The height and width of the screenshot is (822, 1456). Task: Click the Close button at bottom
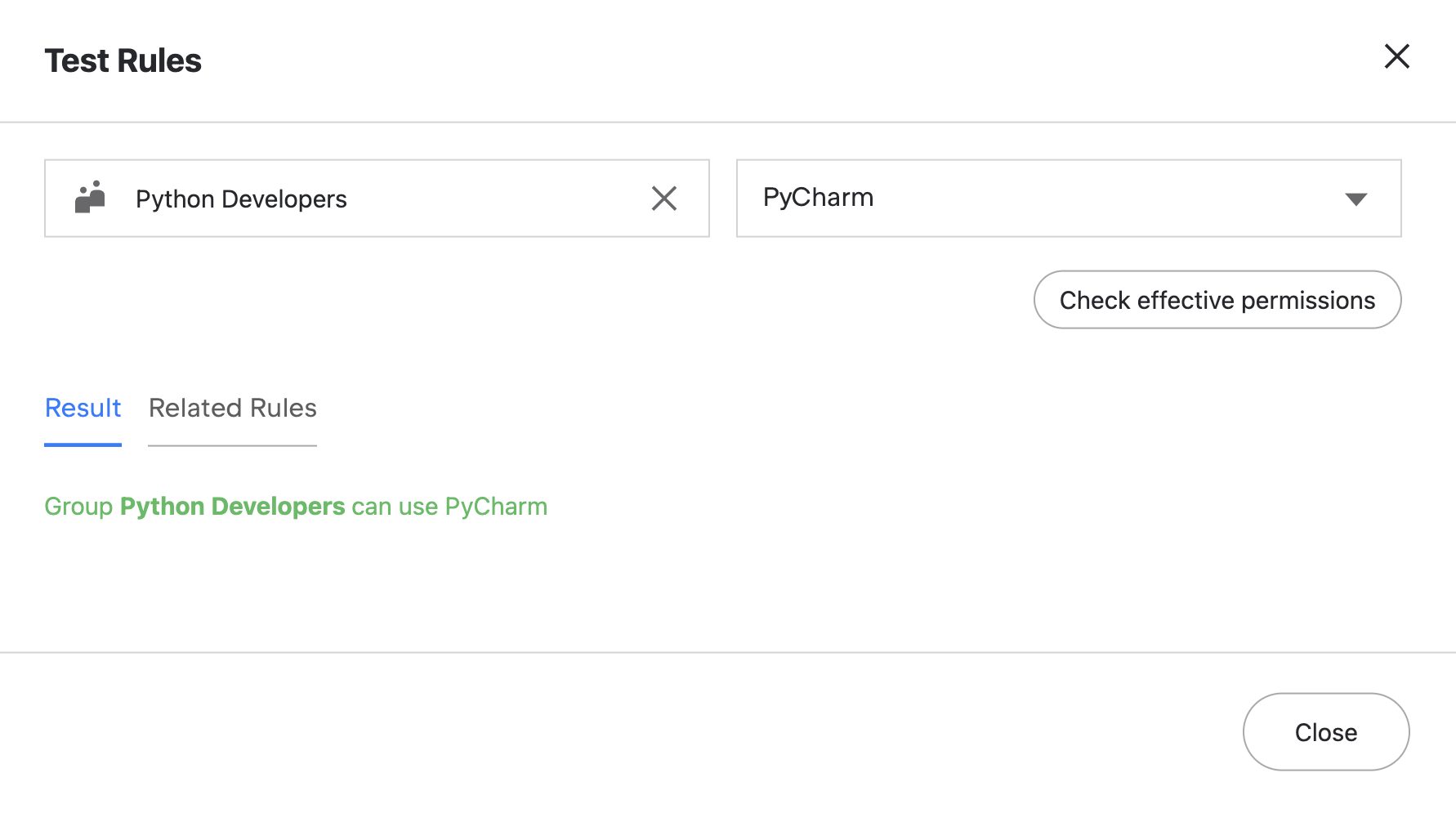tap(1325, 732)
